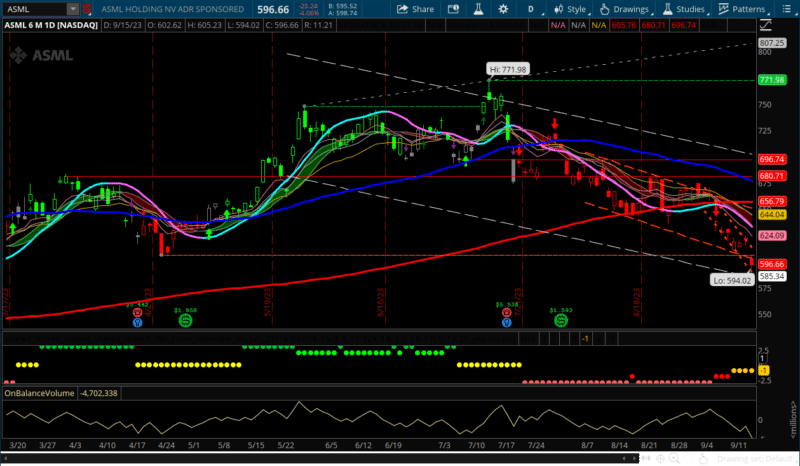
Task: Click the July red earnings phone icon
Action: coord(507,312)
